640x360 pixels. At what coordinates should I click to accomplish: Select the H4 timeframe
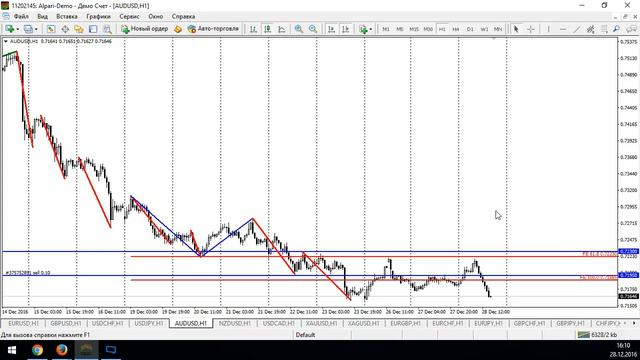click(x=456, y=29)
